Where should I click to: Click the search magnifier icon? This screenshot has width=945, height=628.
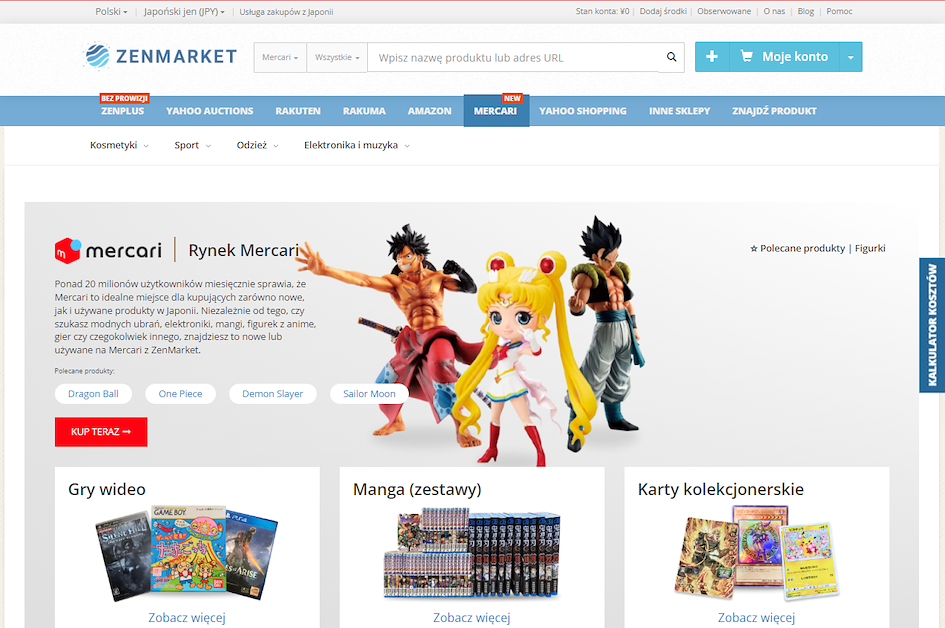[x=671, y=57]
